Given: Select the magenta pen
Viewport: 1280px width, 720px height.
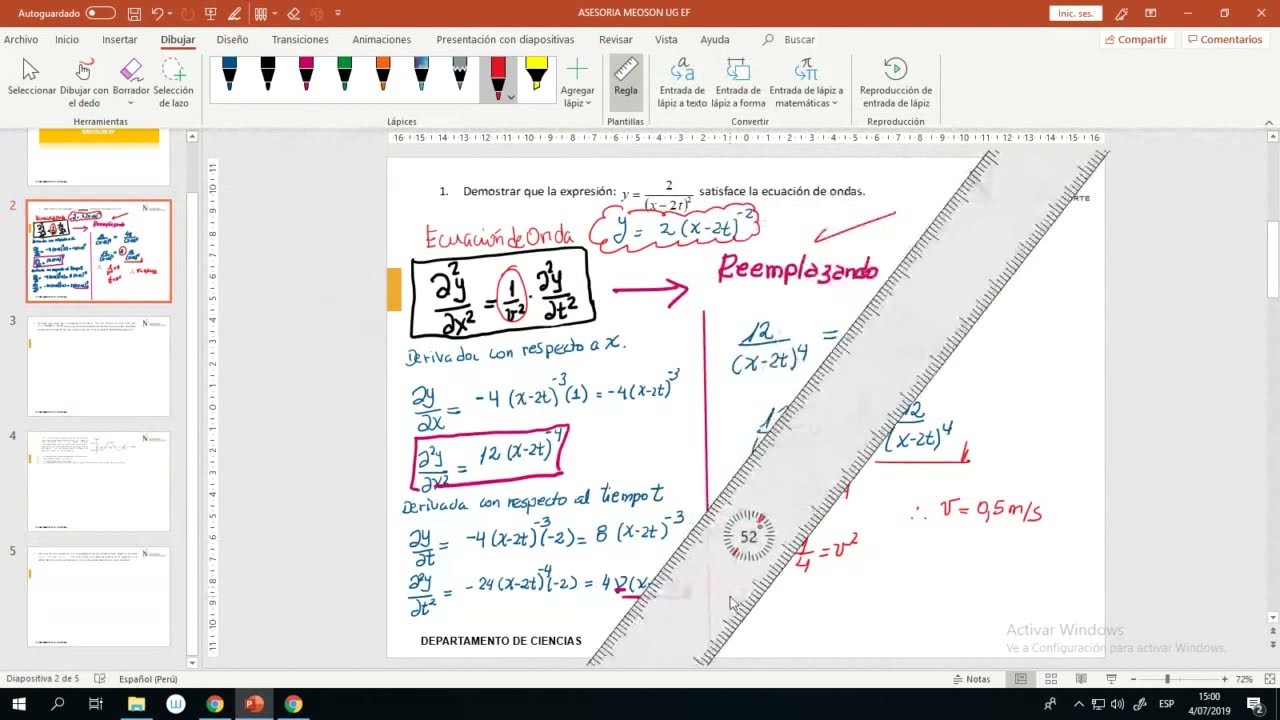Looking at the screenshot, I should [x=306, y=75].
